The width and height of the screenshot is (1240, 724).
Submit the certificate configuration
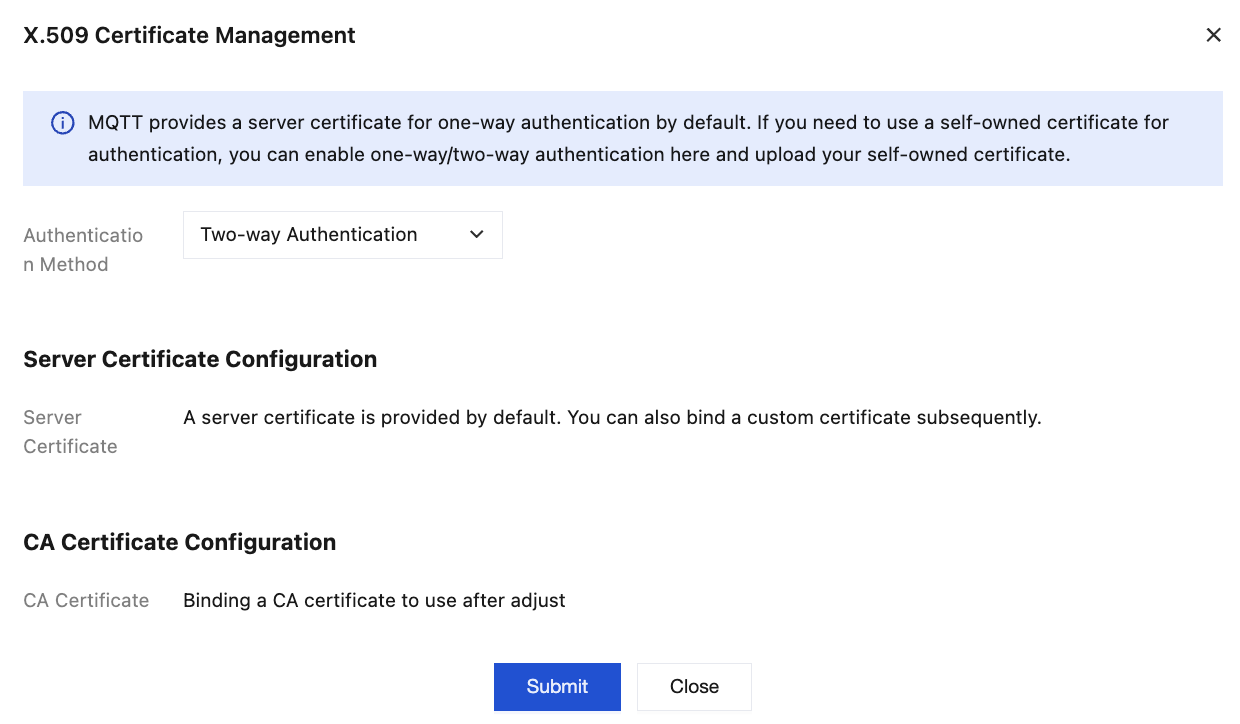[x=557, y=687]
